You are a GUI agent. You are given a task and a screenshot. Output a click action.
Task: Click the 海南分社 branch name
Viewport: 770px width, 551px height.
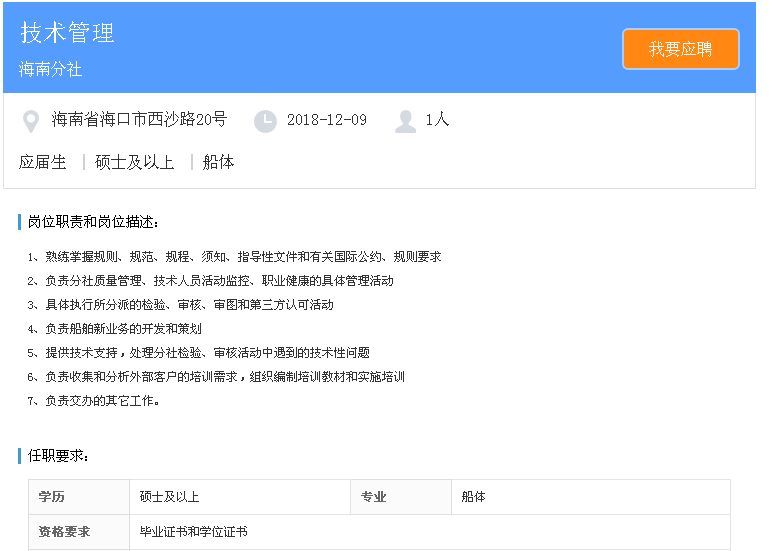tap(50, 69)
